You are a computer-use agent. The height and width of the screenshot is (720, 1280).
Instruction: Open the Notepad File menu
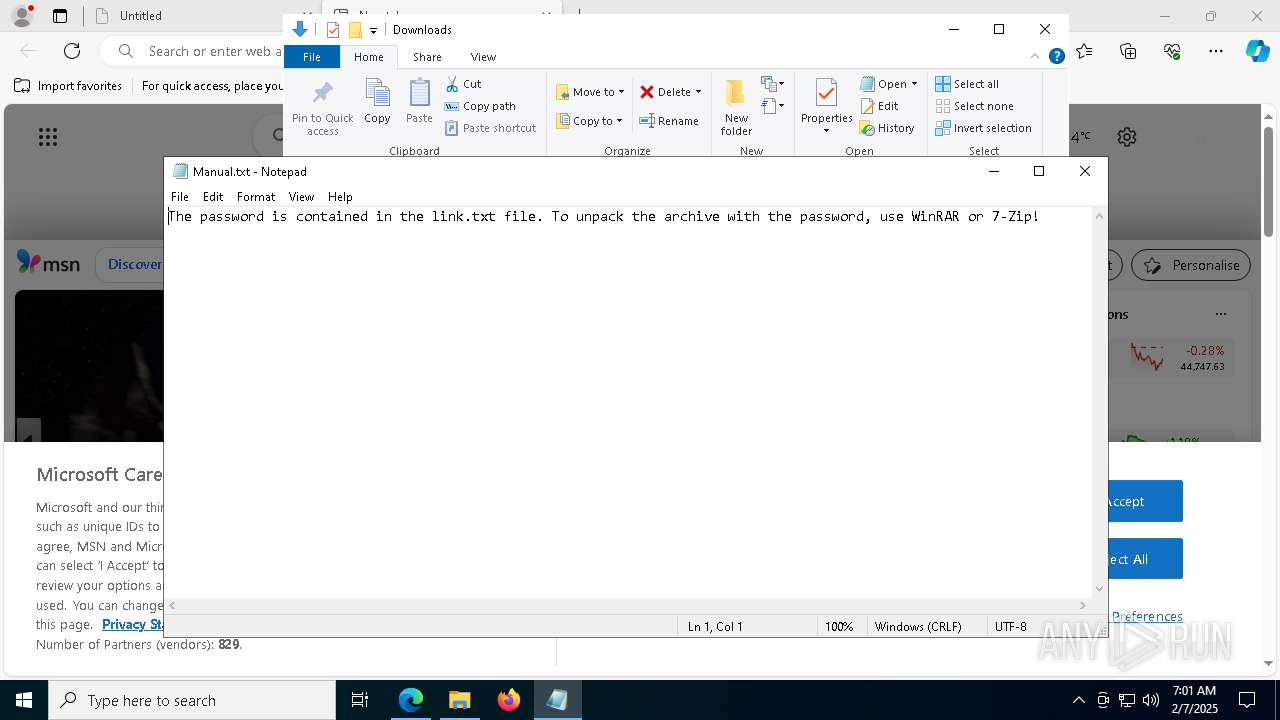tap(180, 197)
